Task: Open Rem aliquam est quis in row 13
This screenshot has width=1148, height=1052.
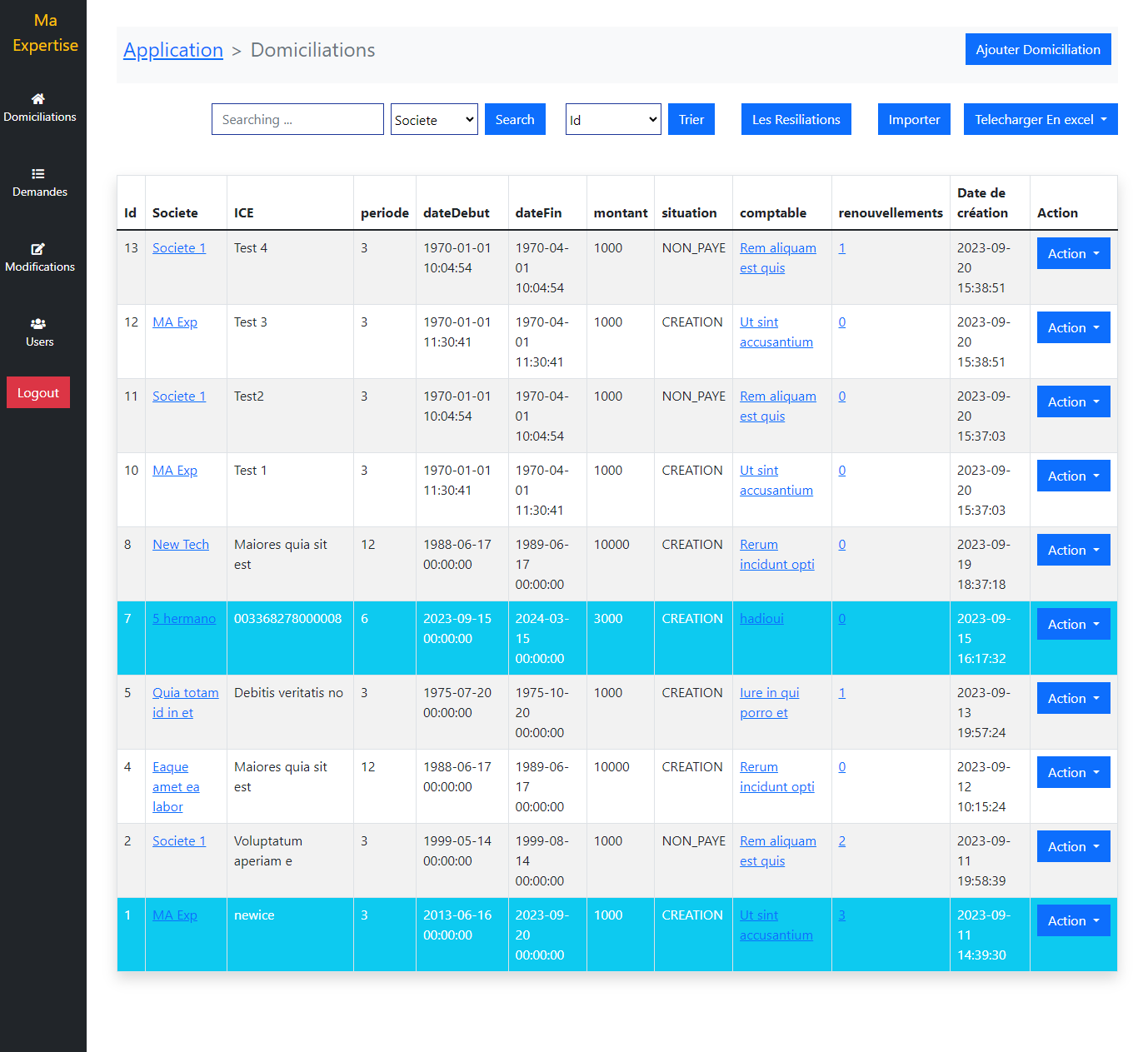Action: [778, 258]
